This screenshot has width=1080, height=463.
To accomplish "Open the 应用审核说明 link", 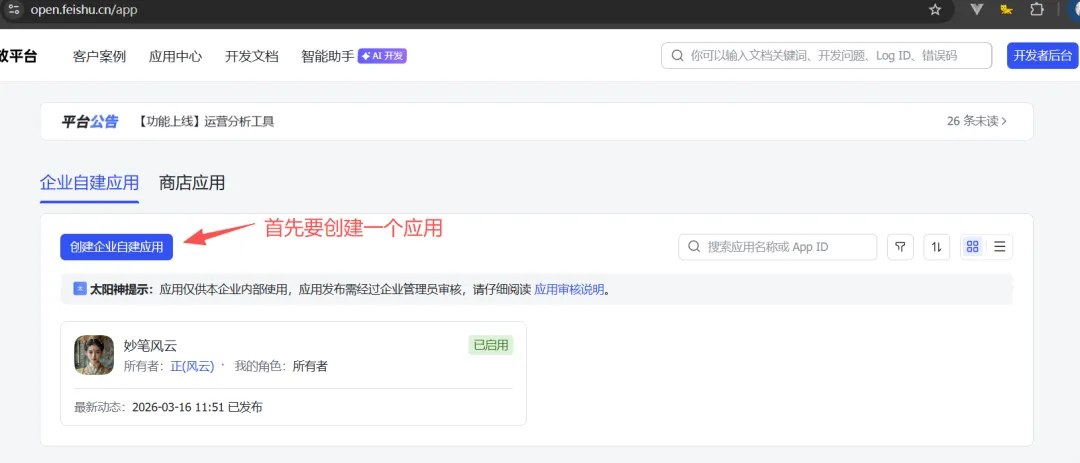I will coord(569,289).
